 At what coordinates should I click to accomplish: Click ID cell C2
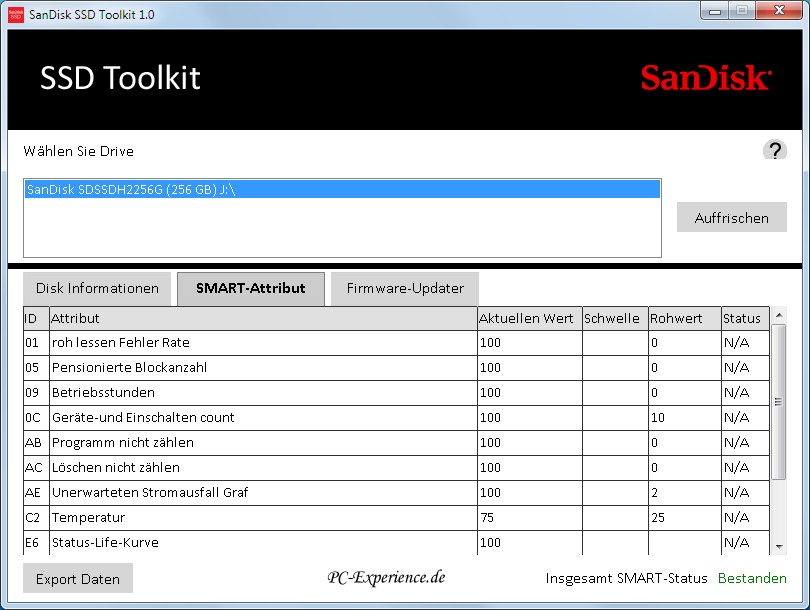pyautogui.click(x=36, y=518)
